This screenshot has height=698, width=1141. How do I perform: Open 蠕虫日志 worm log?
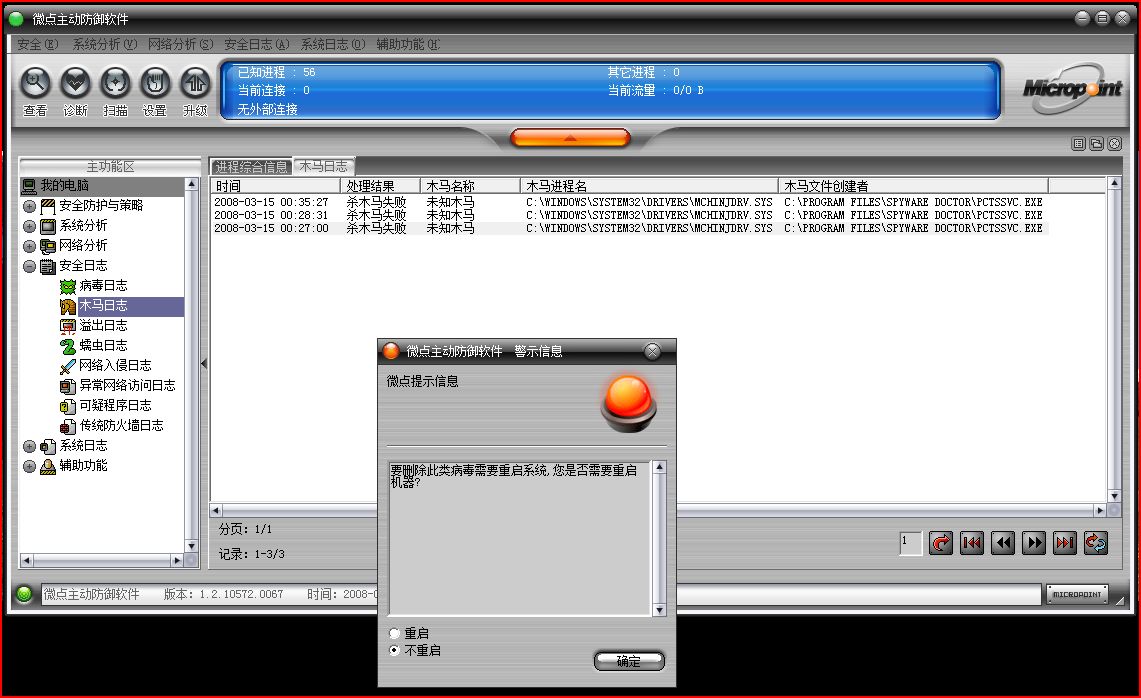(103, 345)
